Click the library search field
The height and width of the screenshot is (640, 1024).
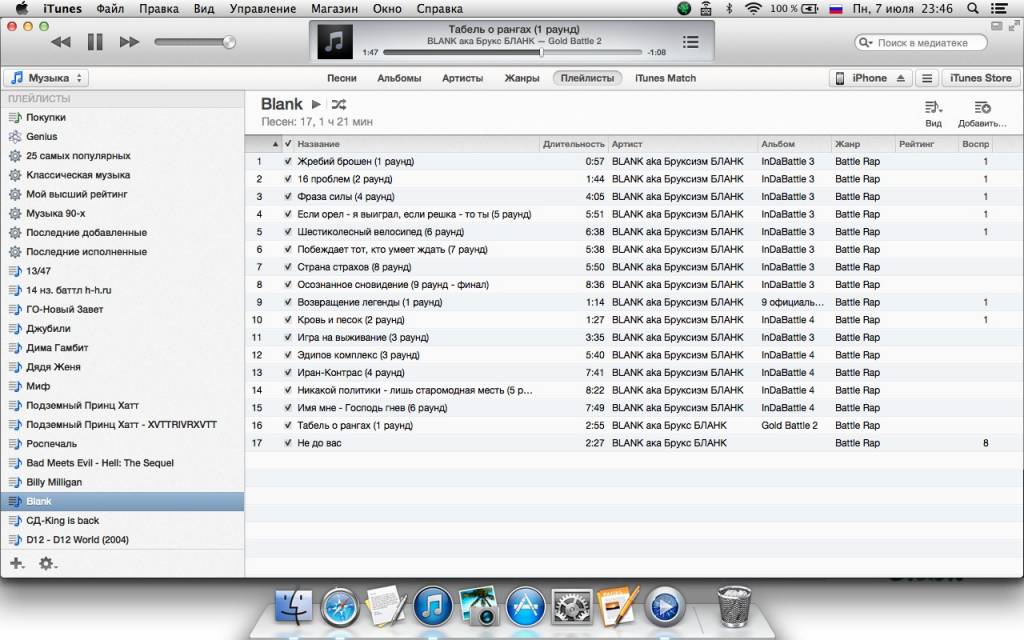(921, 42)
